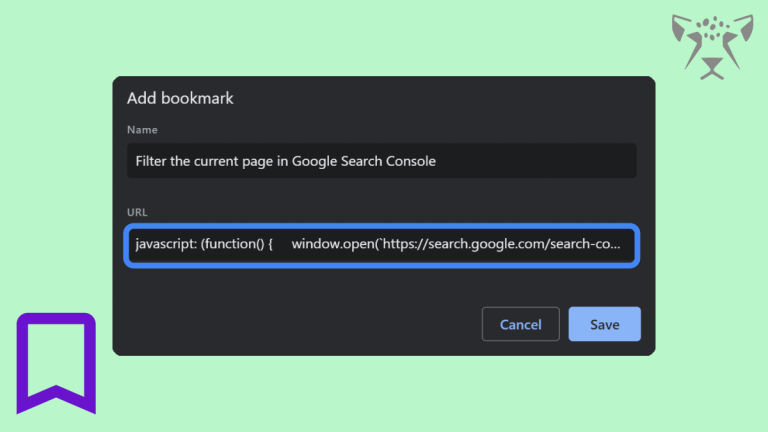The height and width of the screenshot is (432, 768).
Task: Click the 'Name' field label
Action: point(142,130)
